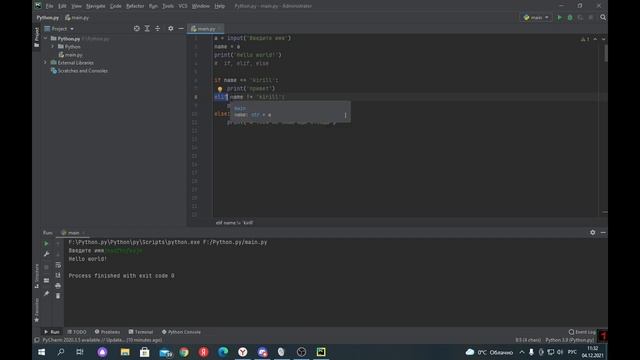Open PyCharm icon in the taskbar
Screen dimensions: 640x360
pos(321,352)
